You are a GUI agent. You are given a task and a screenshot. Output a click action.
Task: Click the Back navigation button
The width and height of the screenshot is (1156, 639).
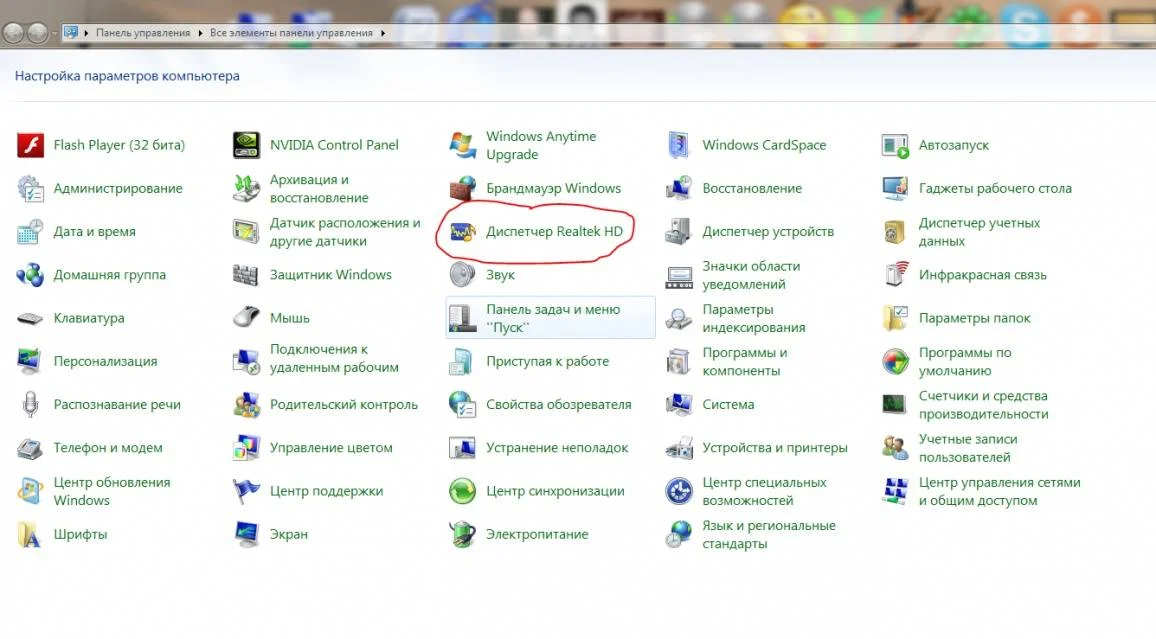point(13,32)
